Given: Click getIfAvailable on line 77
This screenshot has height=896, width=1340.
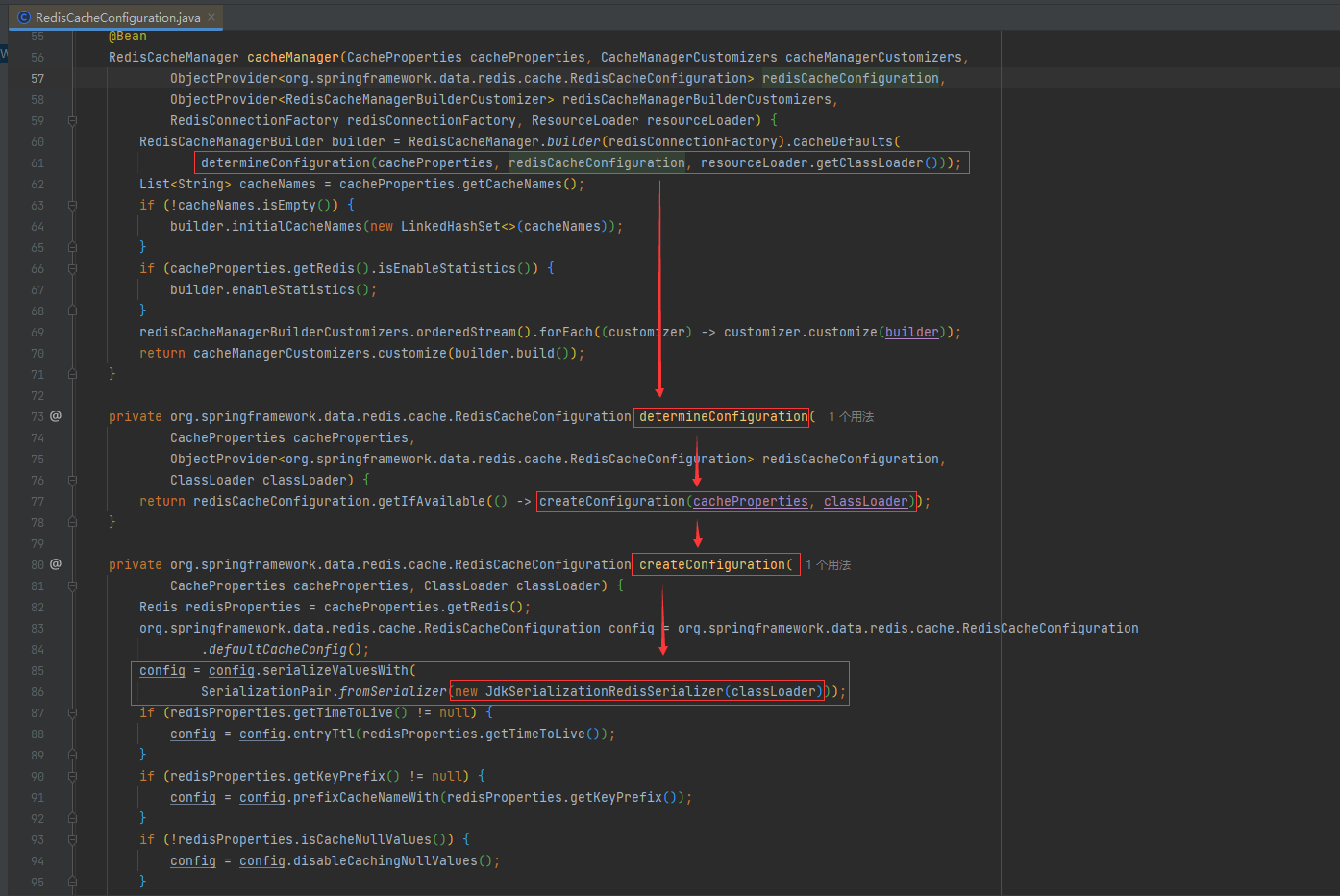Looking at the screenshot, I should (x=432, y=502).
